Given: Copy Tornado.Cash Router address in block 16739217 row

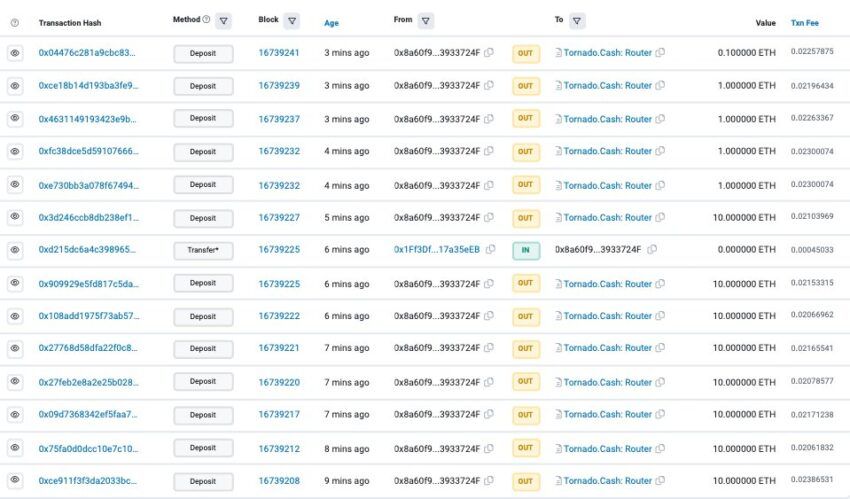Looking at the screenshot, I should 660,414.
